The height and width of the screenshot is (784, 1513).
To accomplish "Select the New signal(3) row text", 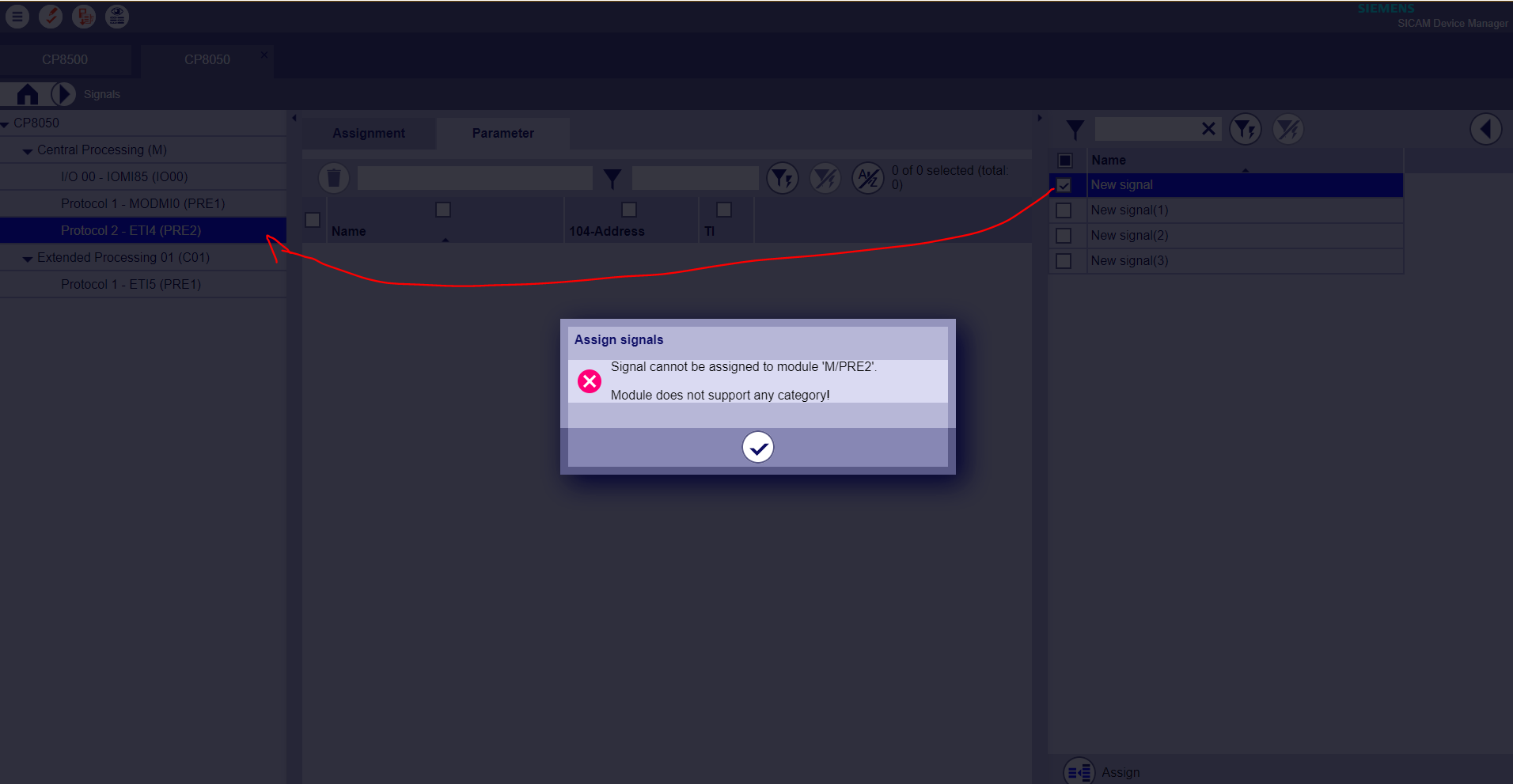I will pos(1129,260).
